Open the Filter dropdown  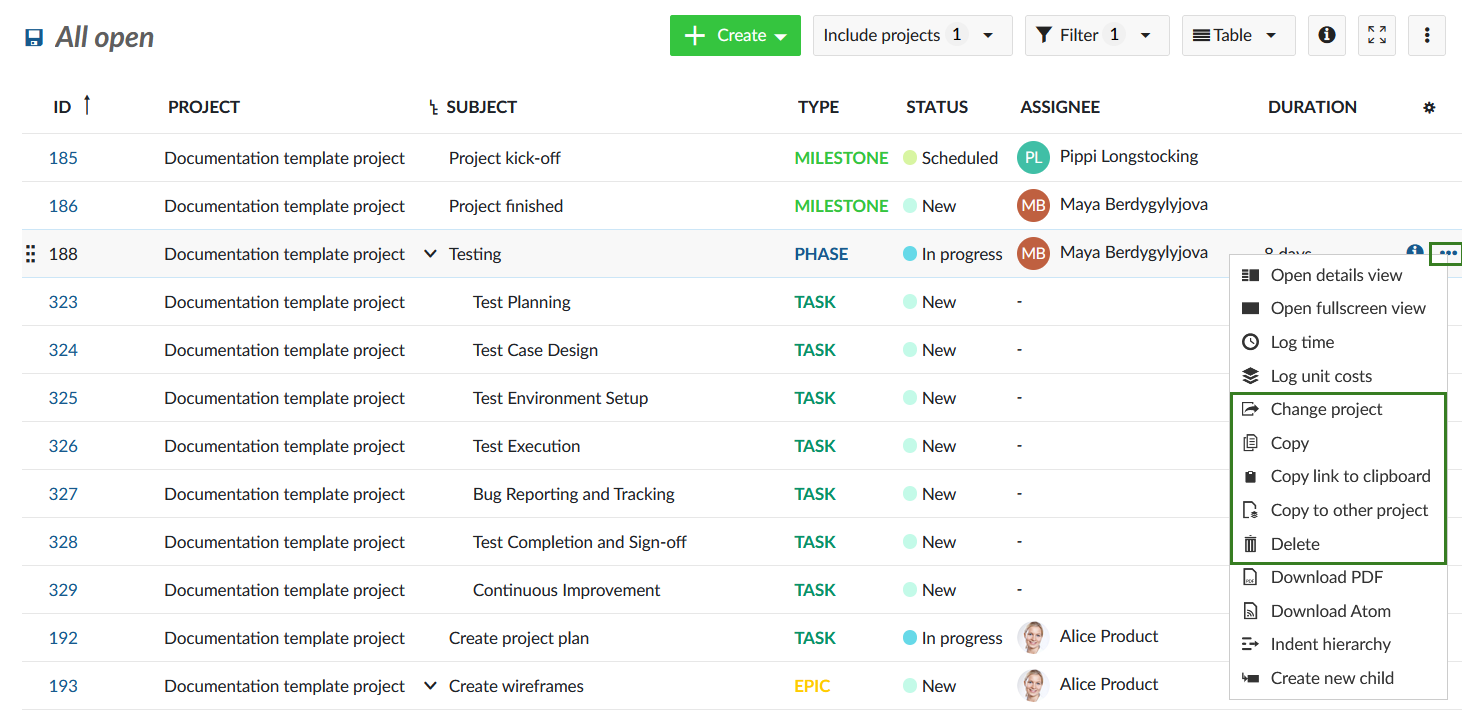(1096, 35)
